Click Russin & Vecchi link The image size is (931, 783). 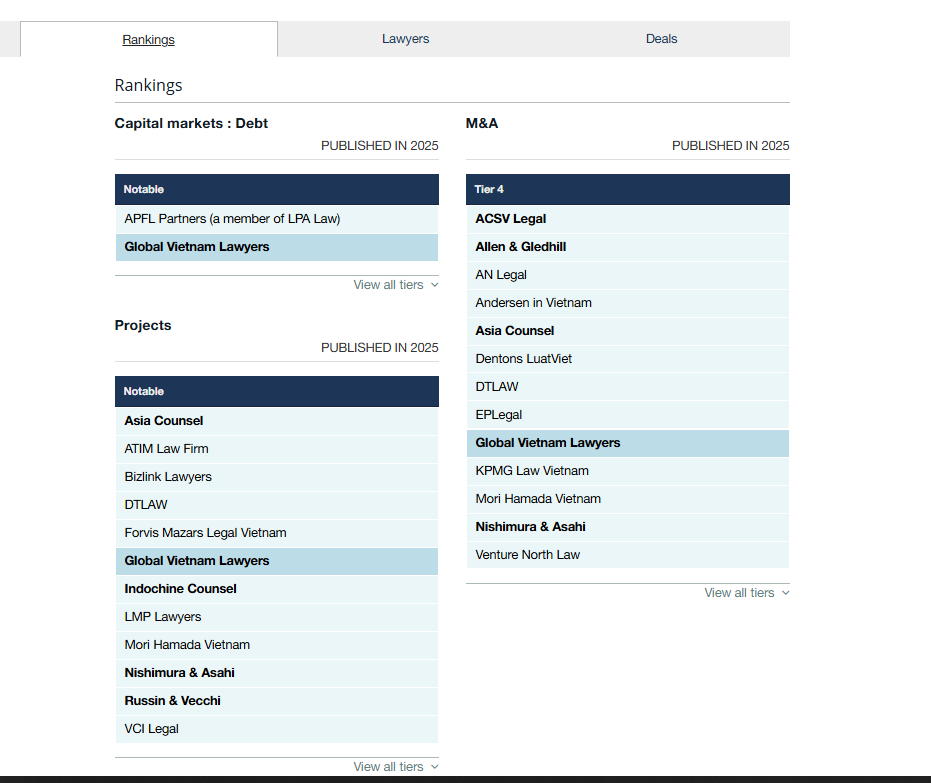pos(172,701)
